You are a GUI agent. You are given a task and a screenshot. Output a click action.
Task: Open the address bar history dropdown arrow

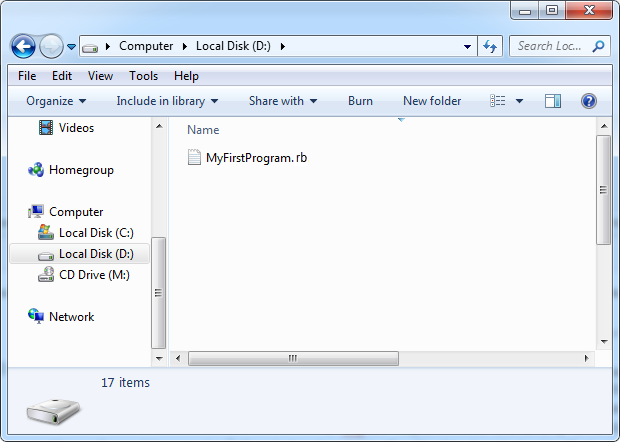(468, 46)
